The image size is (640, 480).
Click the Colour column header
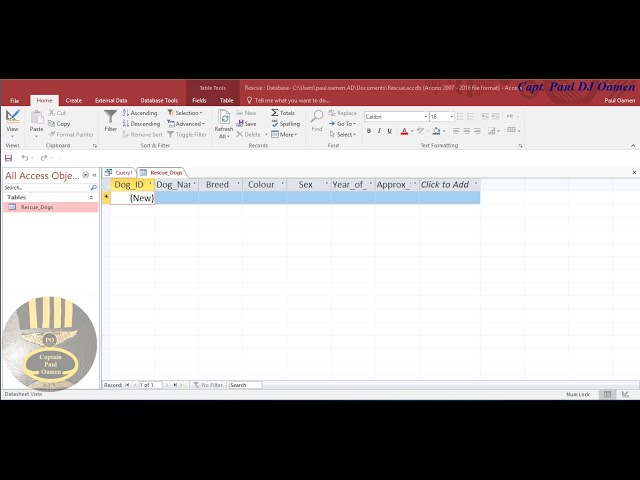tap(264, 185)
